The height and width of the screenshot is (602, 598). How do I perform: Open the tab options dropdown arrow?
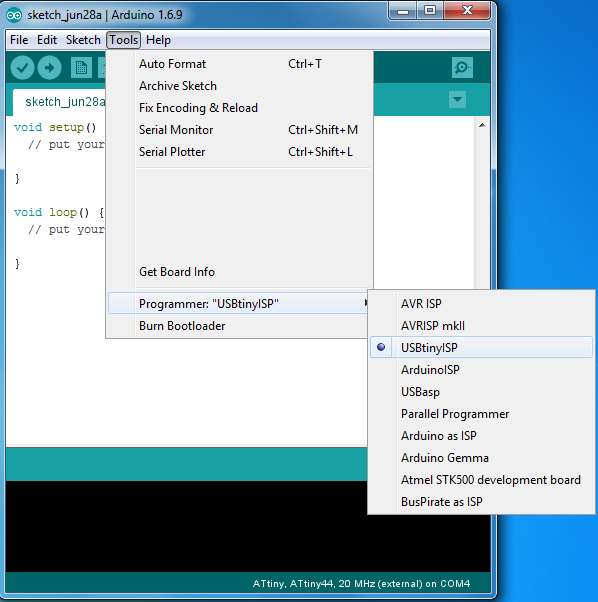pyautogui.click(x=457, y=99)
